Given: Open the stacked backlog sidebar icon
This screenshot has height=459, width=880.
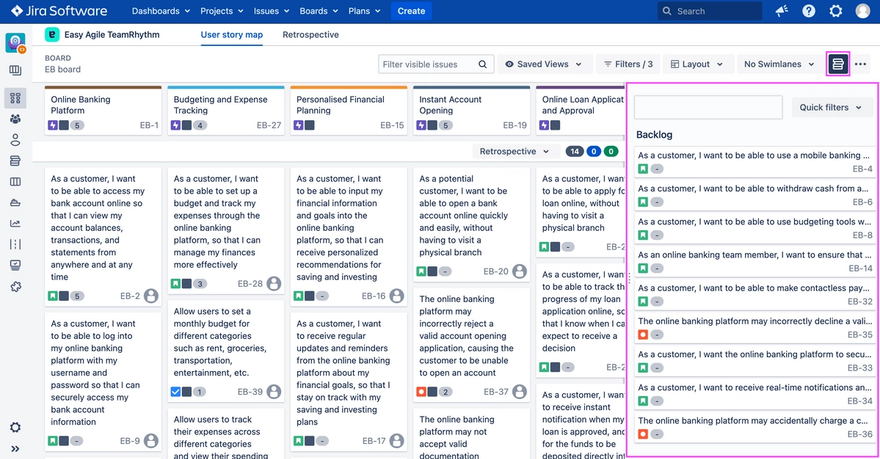Looking at the screenshot, I should [15, 161].
